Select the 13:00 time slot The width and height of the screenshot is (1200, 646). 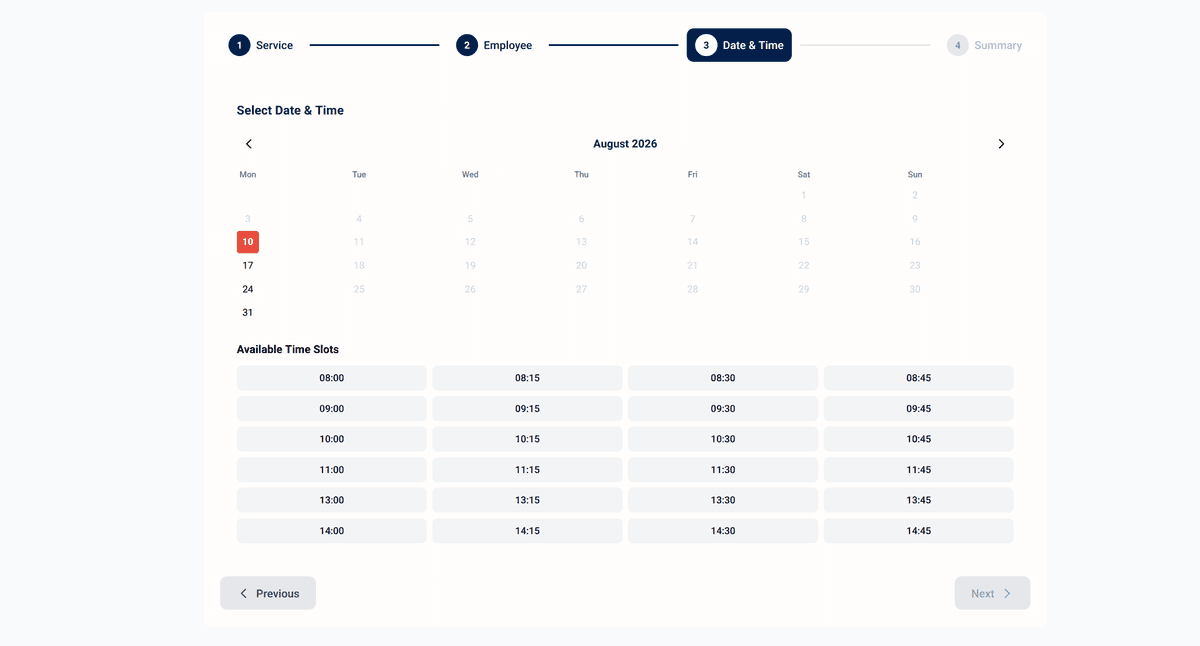point(332,500)
